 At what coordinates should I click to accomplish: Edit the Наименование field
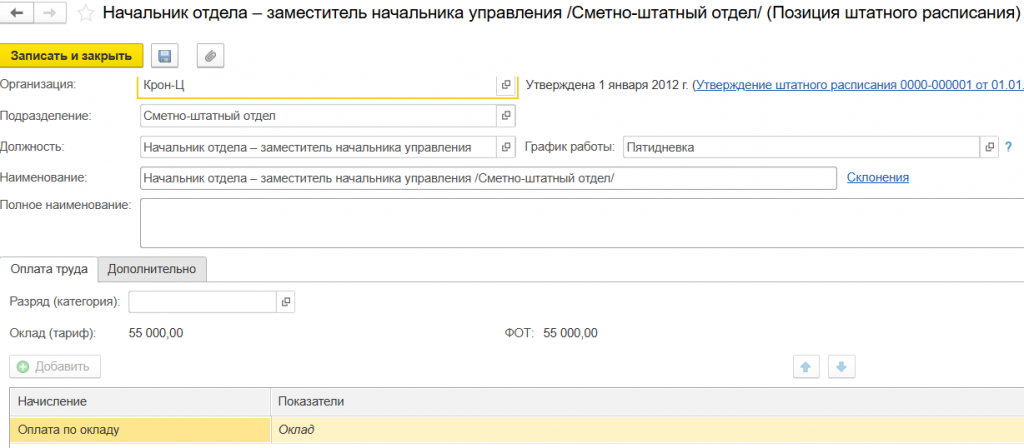tap(488, 178)
